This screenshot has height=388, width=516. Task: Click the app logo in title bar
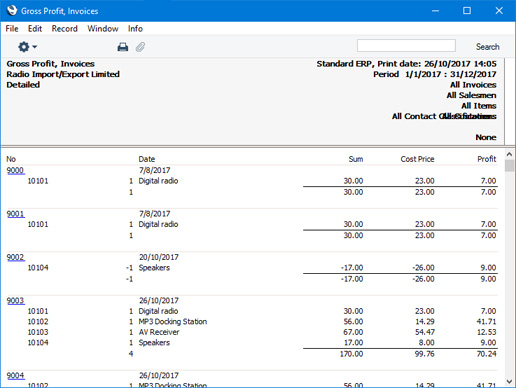(12, 10)
